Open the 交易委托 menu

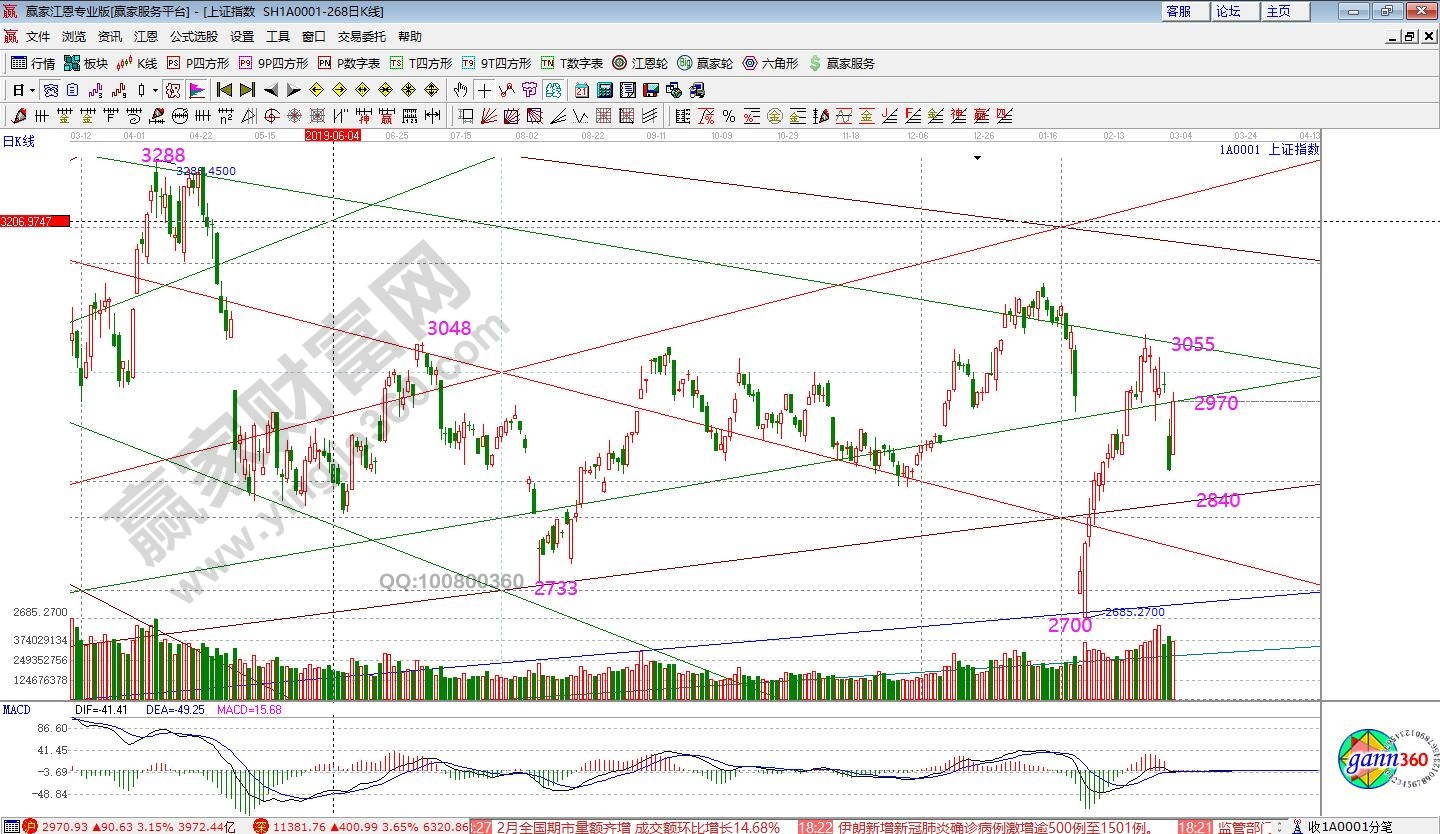[361, 36]
